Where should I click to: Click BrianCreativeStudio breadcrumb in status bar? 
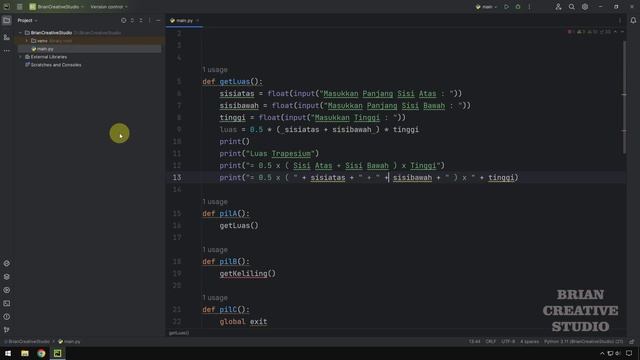point(27,342)
